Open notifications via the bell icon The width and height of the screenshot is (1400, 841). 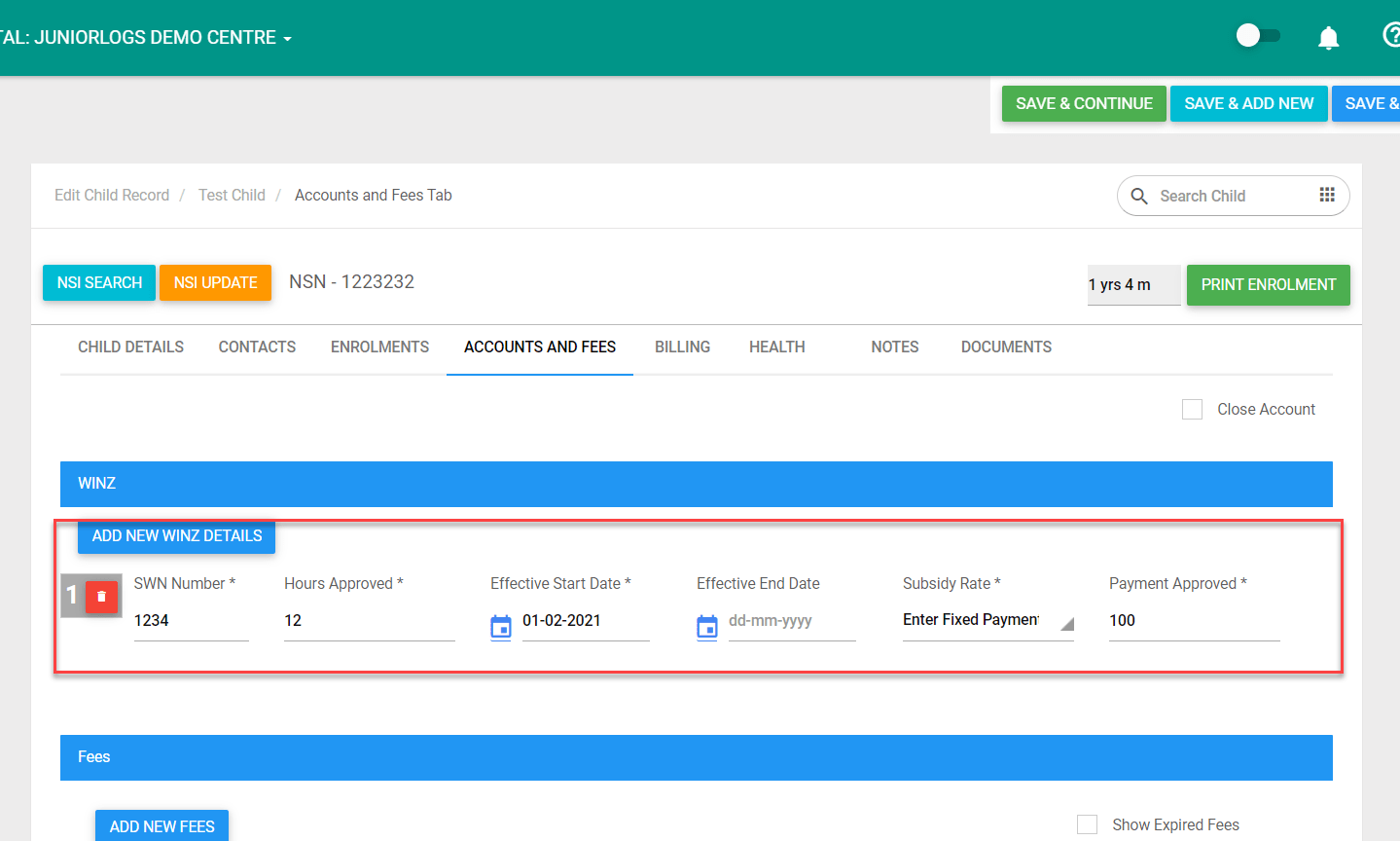coord(1327,36)
